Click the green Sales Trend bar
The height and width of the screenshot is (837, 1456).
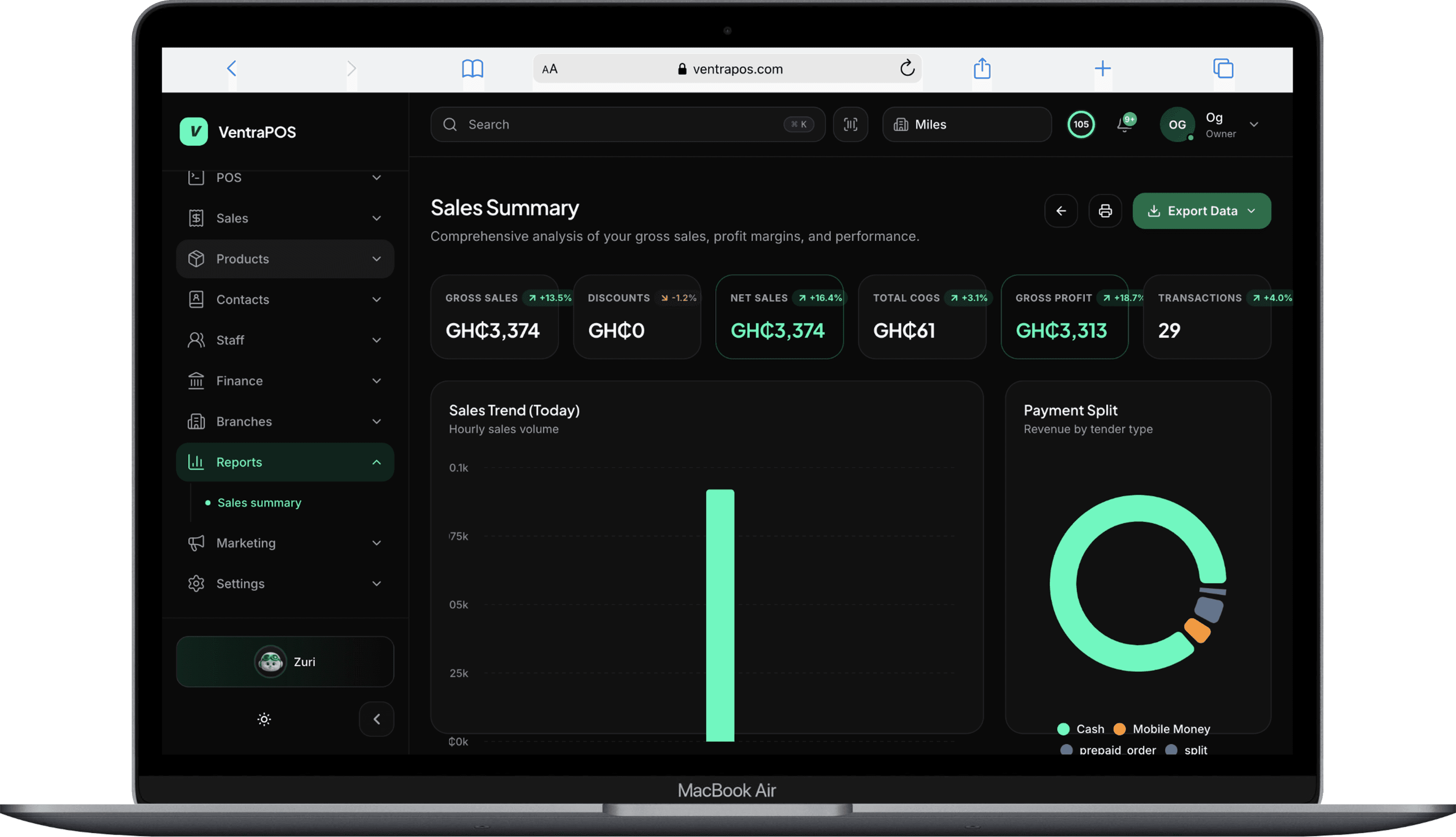(x=720, y=615)
